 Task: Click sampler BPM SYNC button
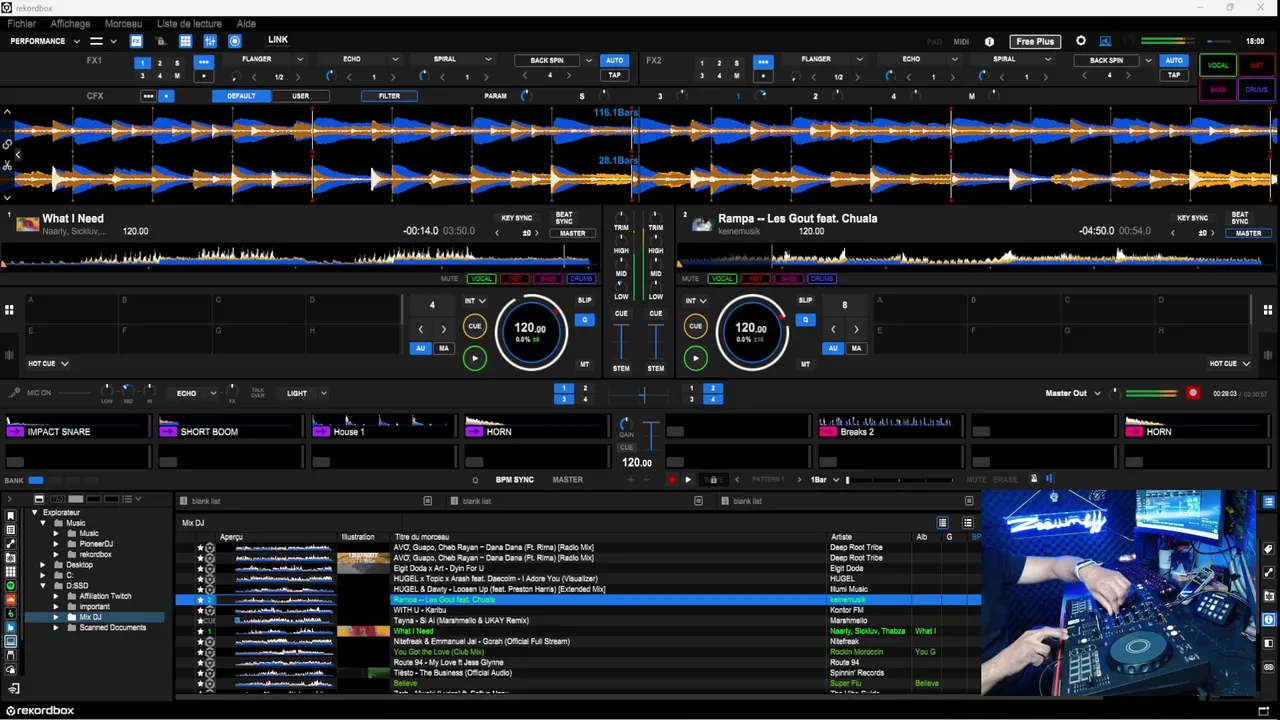click(515, 479)
